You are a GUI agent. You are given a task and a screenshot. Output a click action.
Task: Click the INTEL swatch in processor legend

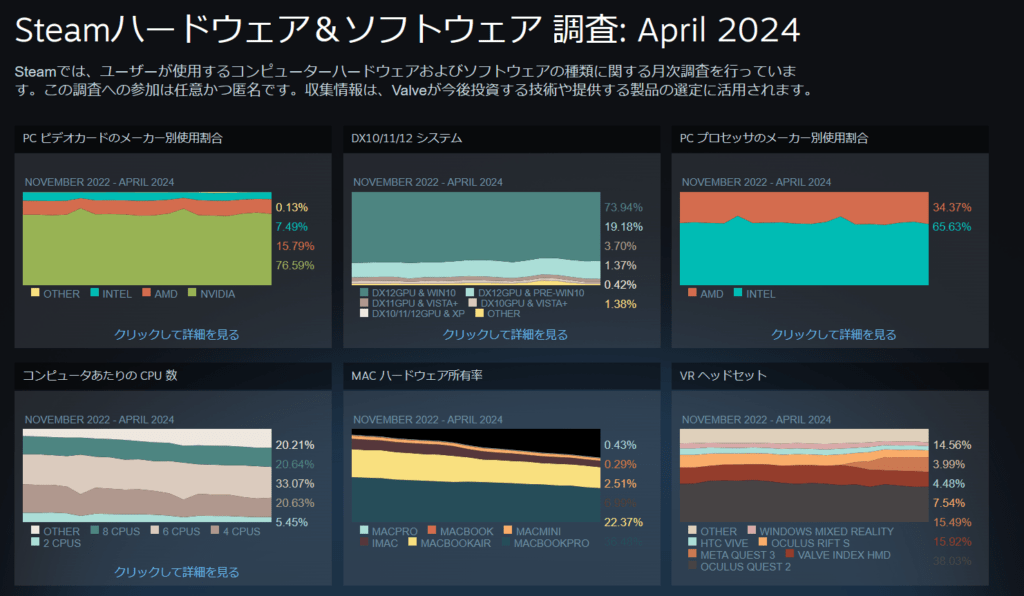[738, 292]
